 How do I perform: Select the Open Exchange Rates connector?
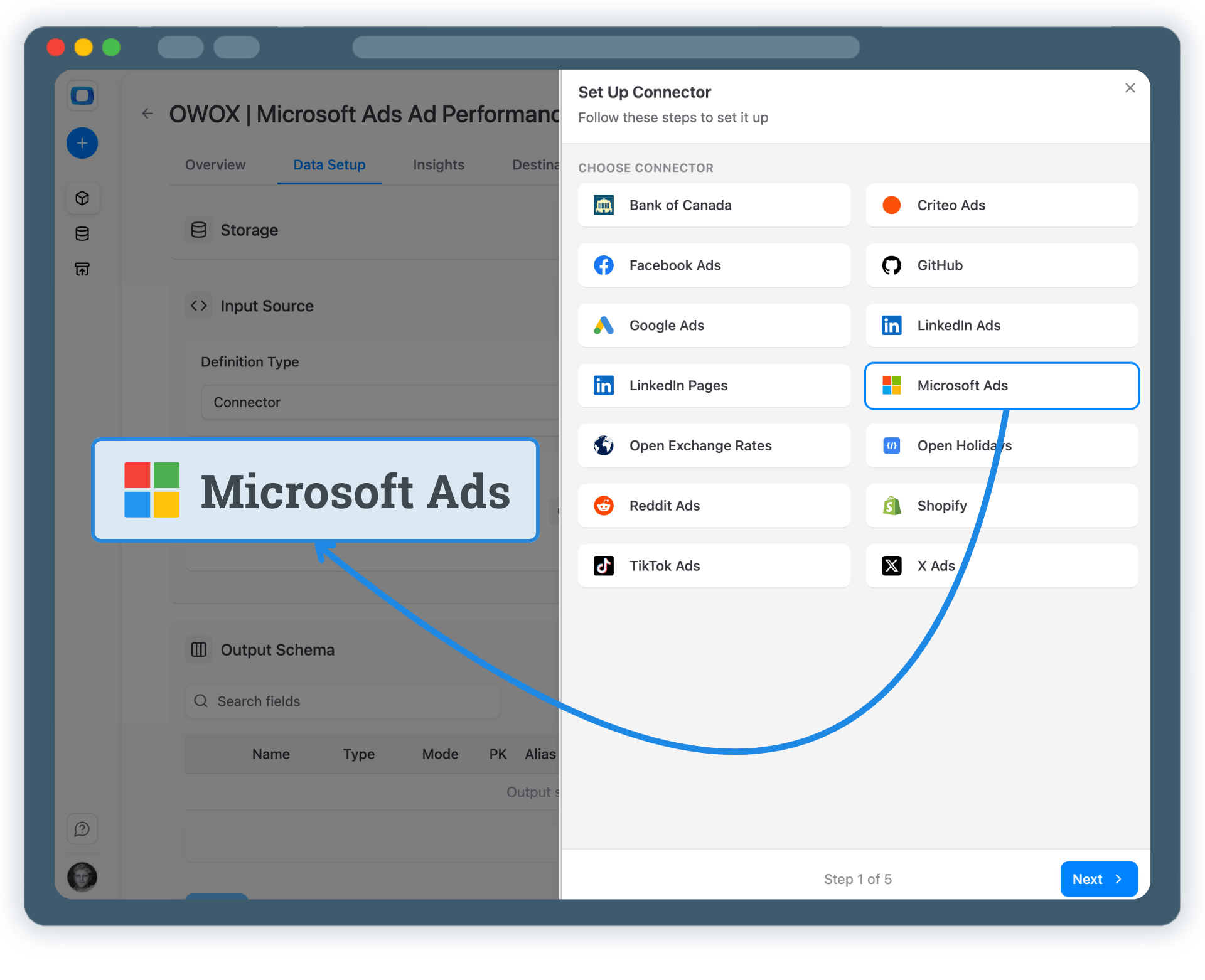[713, 445]
